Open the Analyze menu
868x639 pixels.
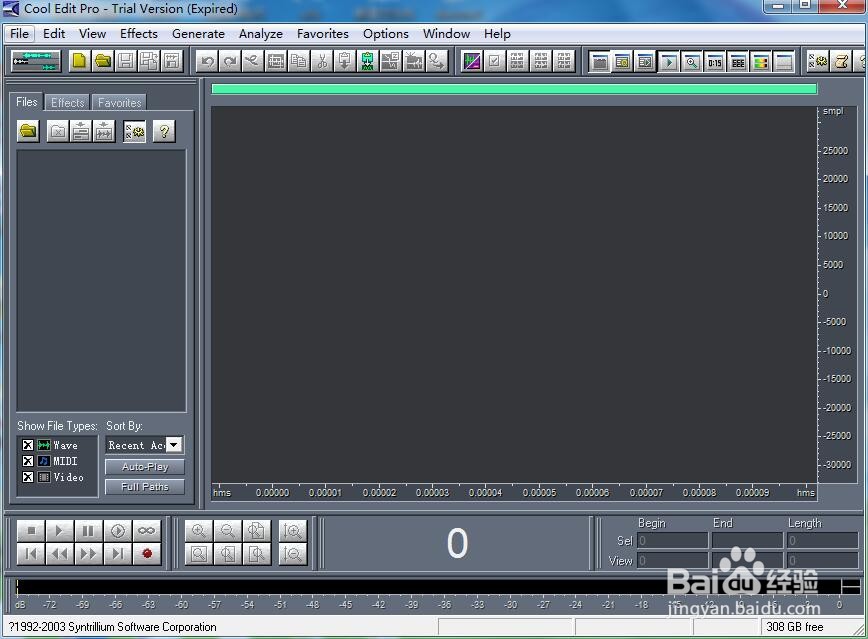[x=261, y=34]
